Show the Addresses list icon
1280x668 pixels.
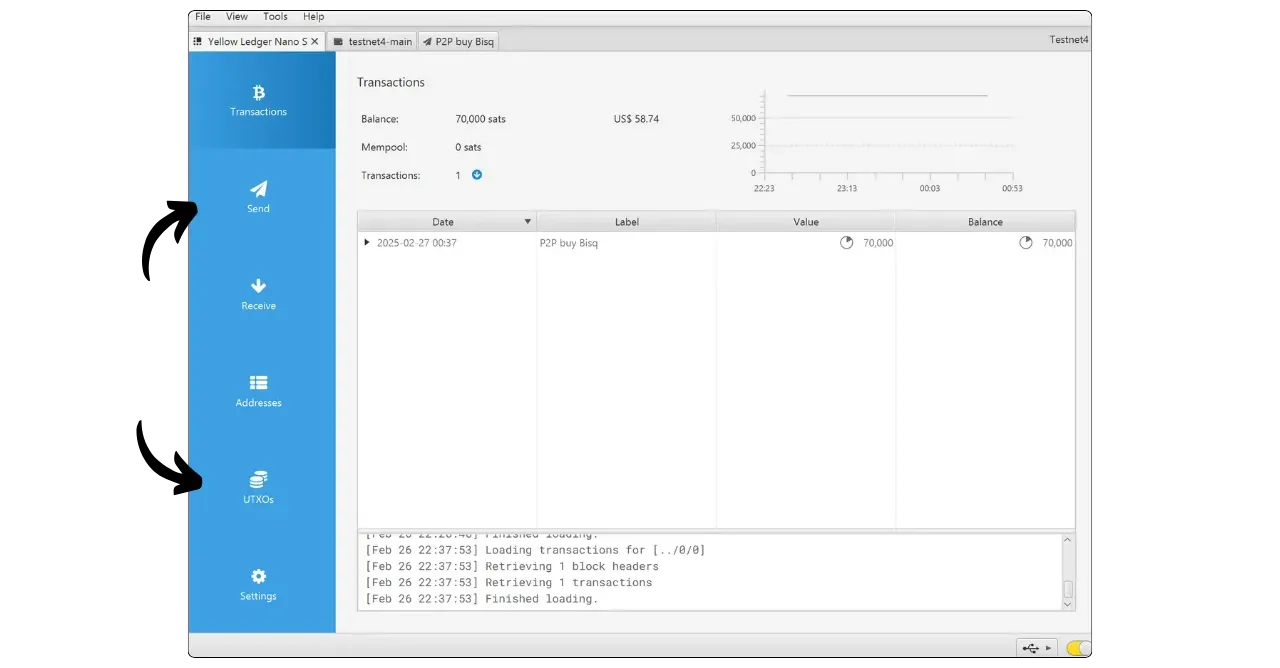coord(258,383)
